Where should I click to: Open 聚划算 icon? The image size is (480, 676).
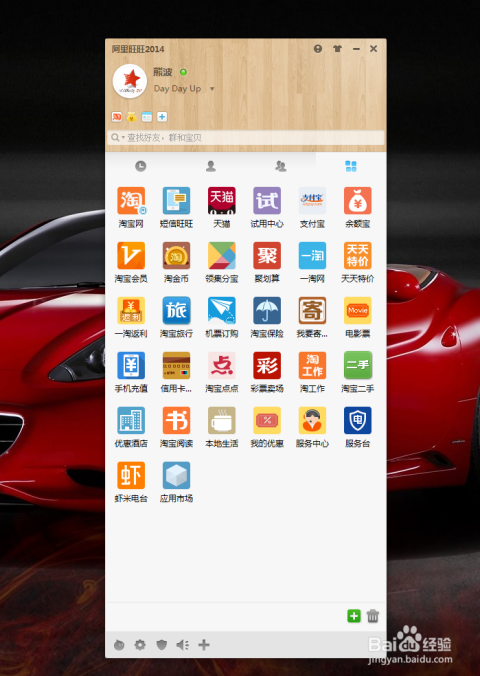[x=267, y=256]
